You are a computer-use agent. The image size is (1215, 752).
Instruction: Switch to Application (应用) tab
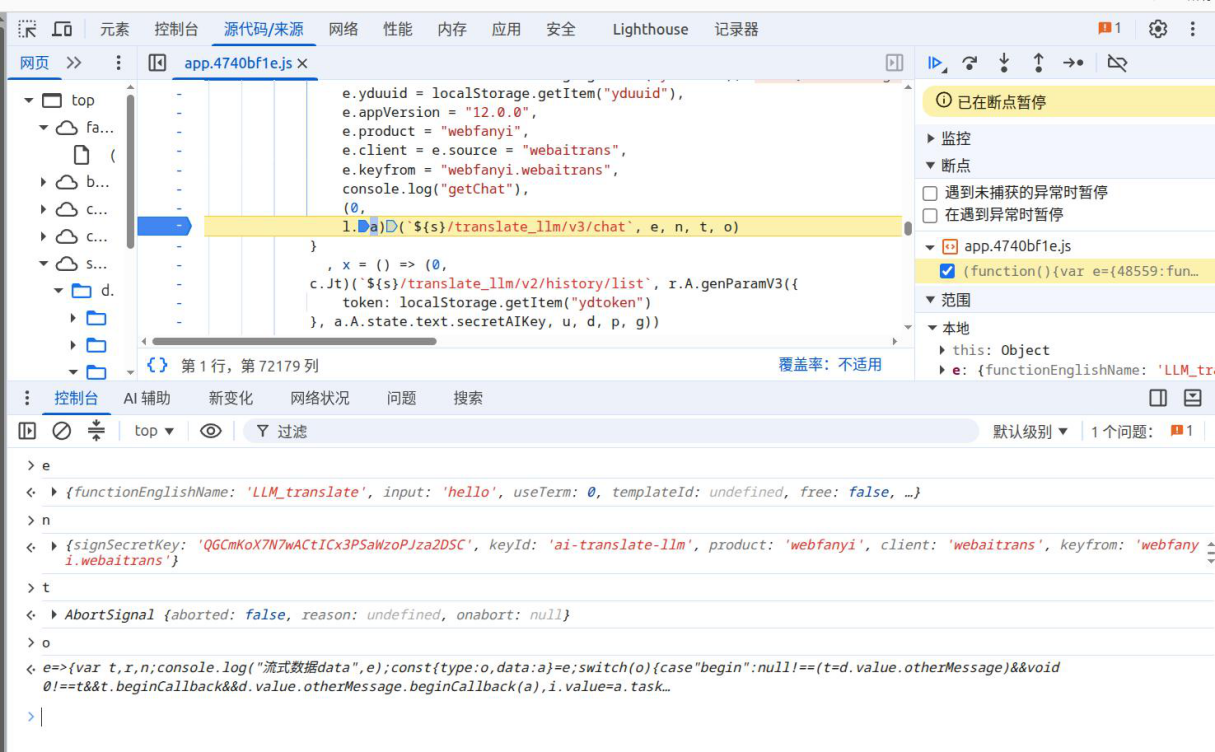[x=506, y=29]
